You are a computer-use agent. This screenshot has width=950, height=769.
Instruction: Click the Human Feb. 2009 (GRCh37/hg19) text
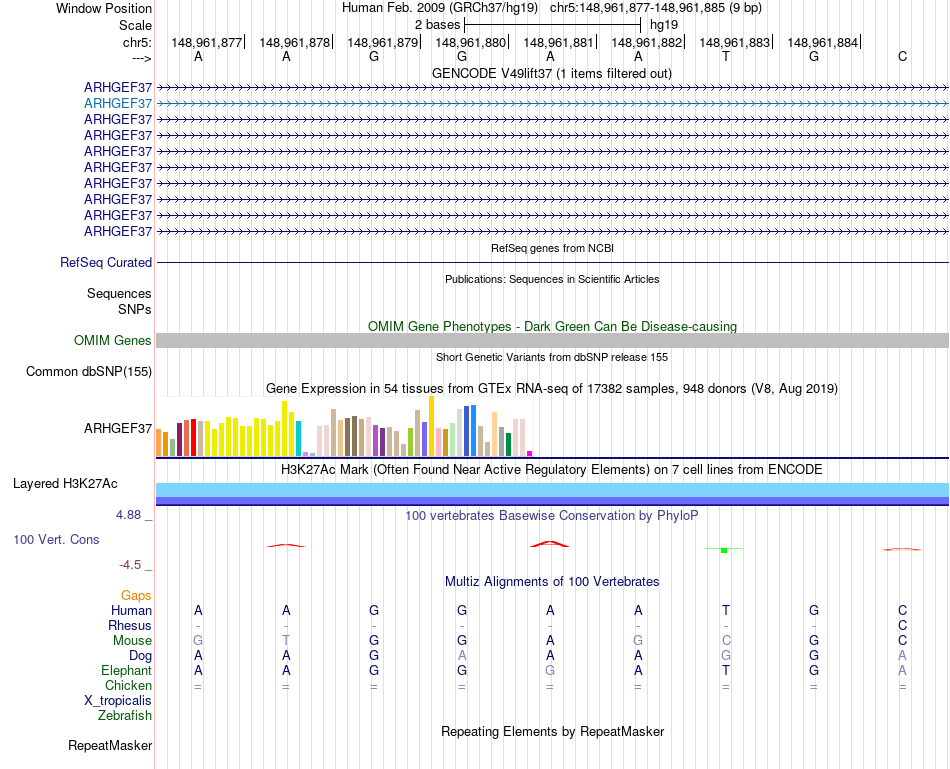coord(440,8)
